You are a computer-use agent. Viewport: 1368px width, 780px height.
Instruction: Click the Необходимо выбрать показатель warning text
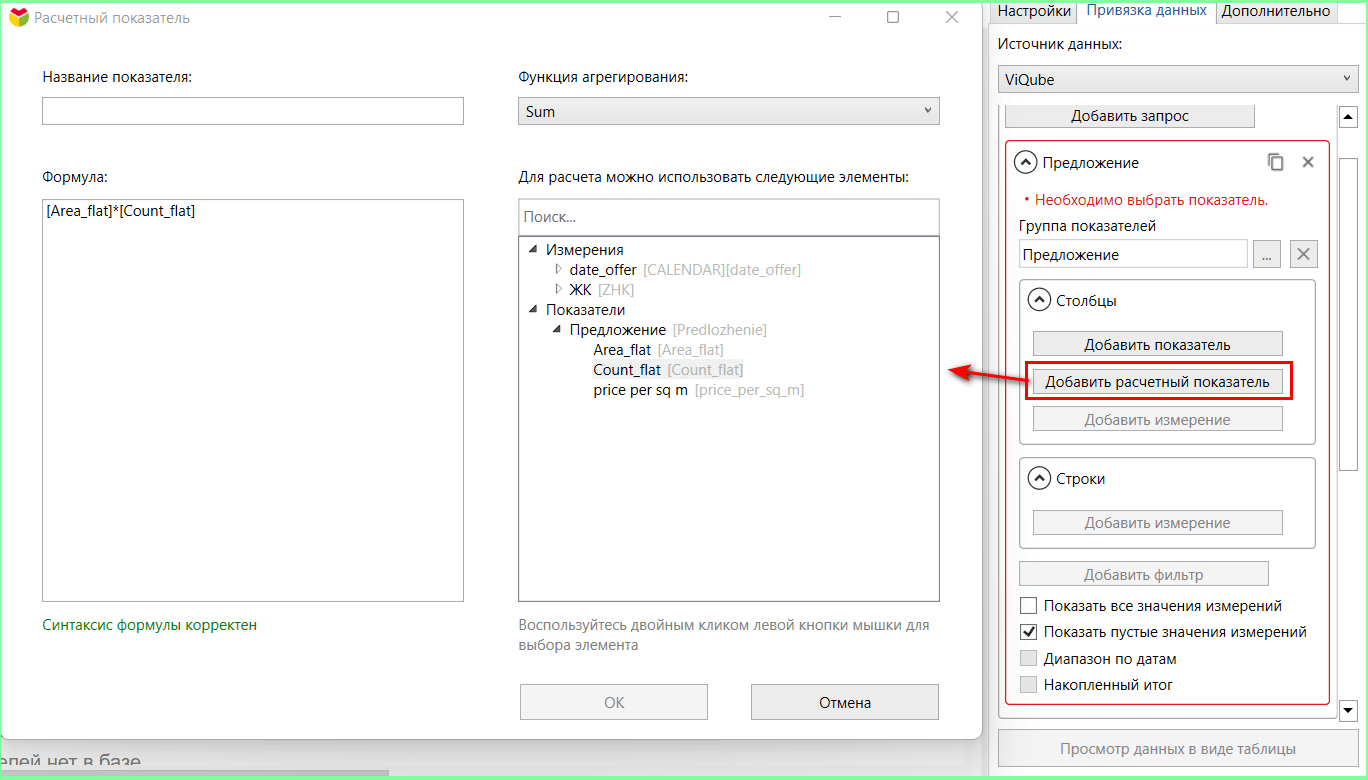(x=1151, y=200)
